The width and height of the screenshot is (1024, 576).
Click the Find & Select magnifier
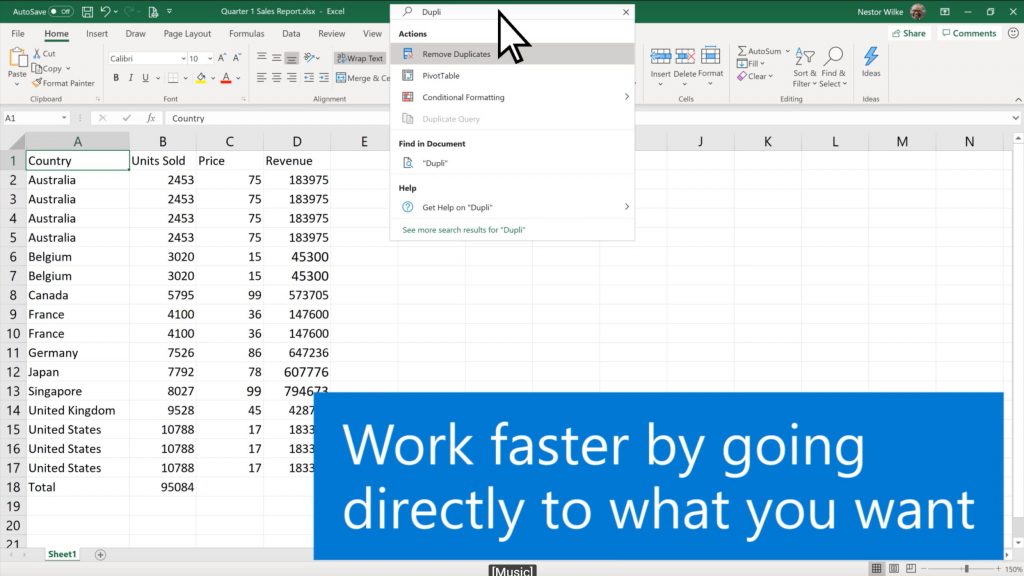click(833, 56)
